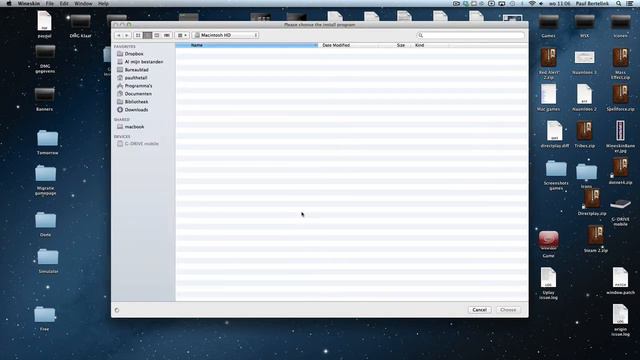Go forward with the dialog's forward arrow
This screenshot has height=360, width=640.
click(x=127, y=36)
